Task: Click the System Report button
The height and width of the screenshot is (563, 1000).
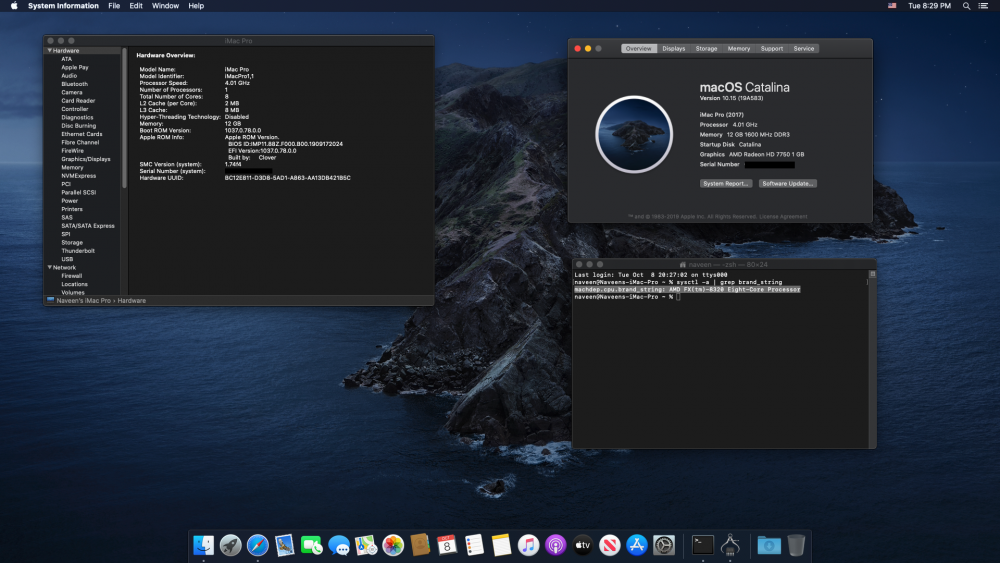Action: pos(726,184)
